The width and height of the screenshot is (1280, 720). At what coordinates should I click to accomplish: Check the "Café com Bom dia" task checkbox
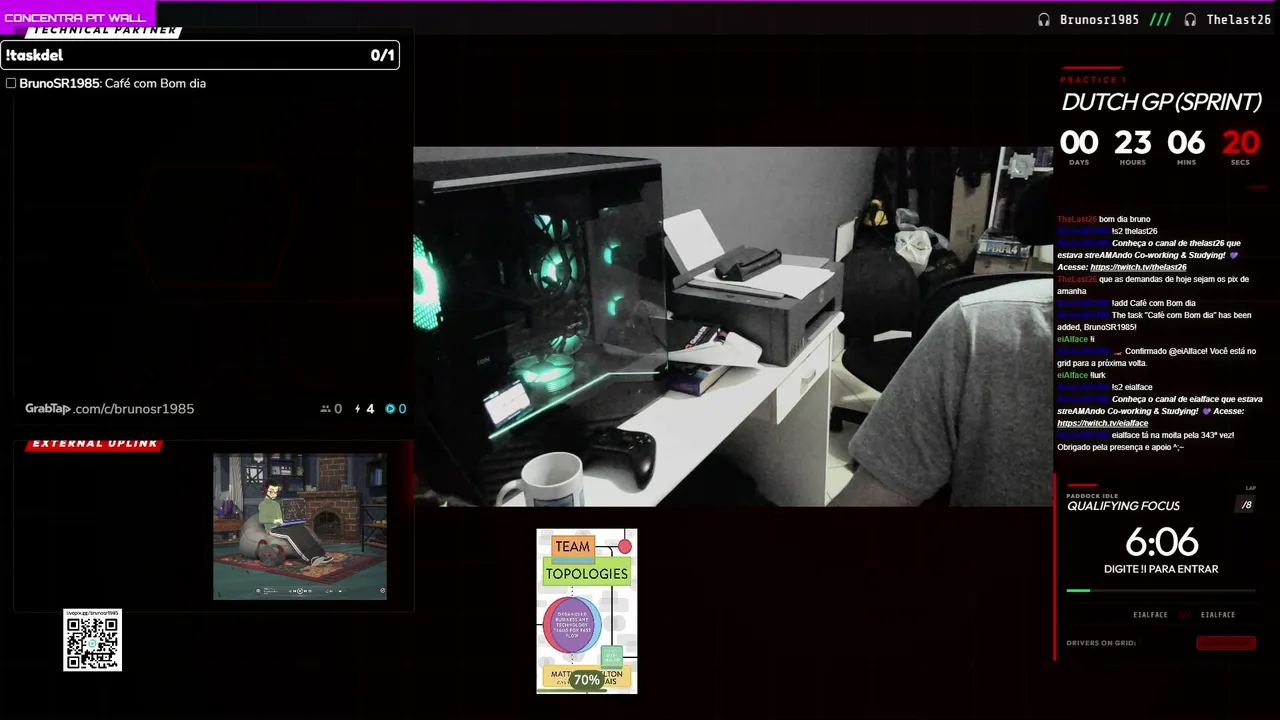tap(11, 83)
